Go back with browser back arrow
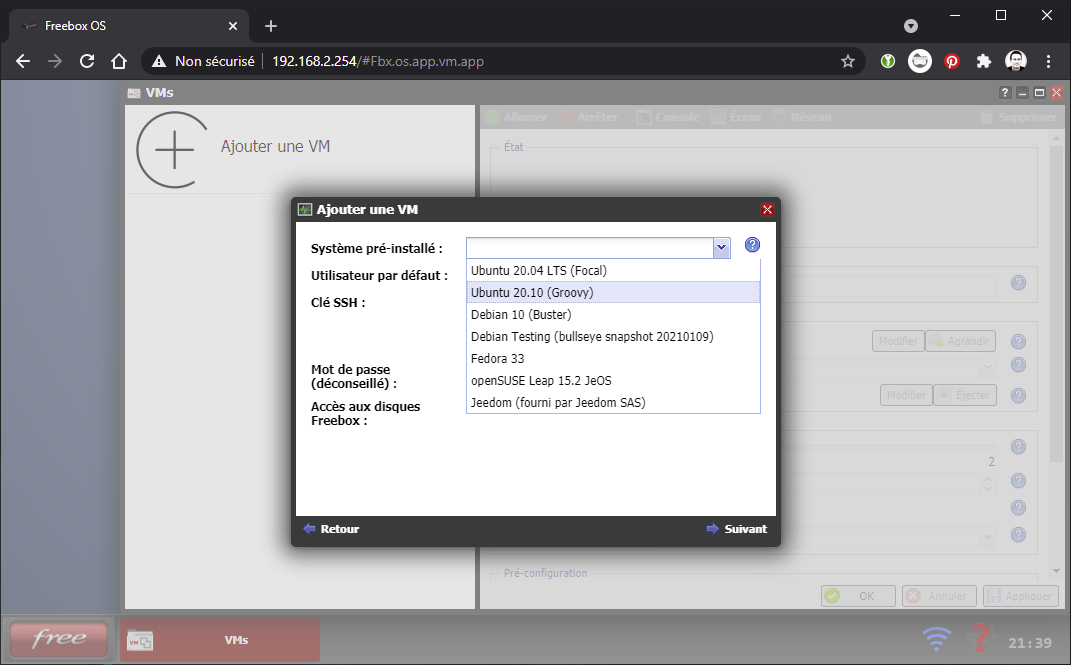The width and height of the screenshot is (1071, 665). pyautogui.click(x=23, y=61)
